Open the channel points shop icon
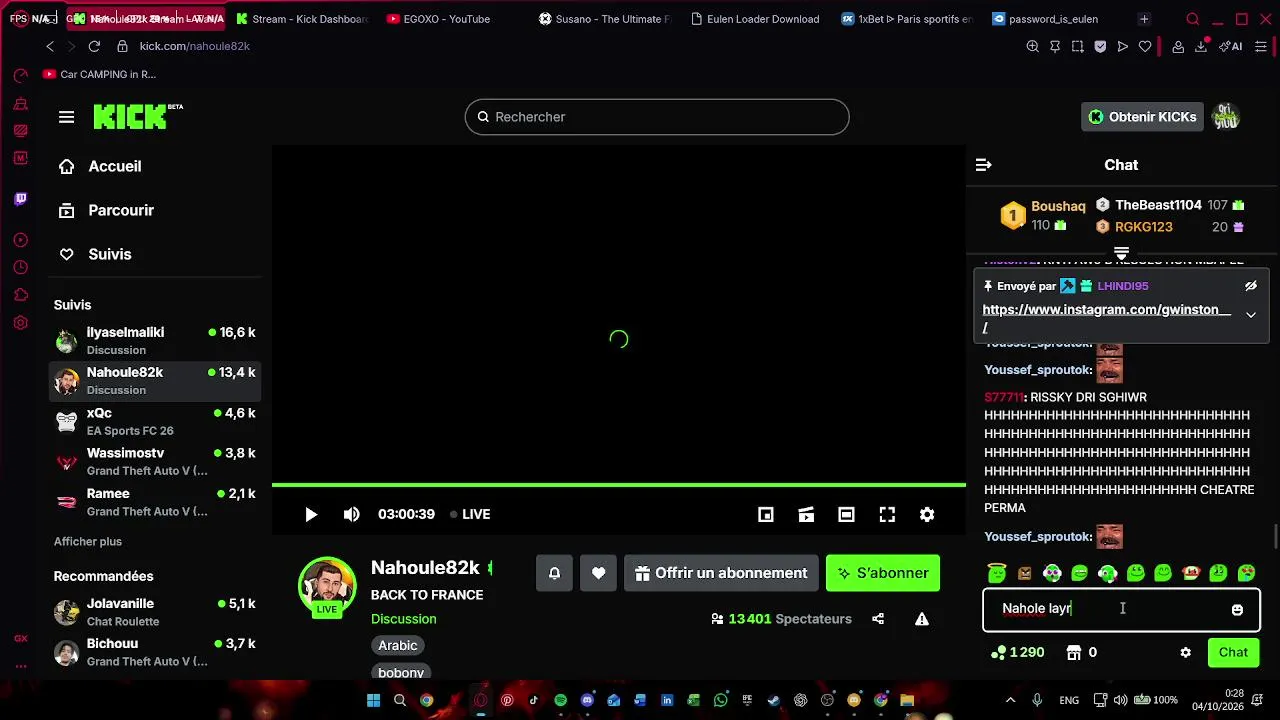Image resolution: width=1280 pixels, height=720 pixels. click(1074, 652)
